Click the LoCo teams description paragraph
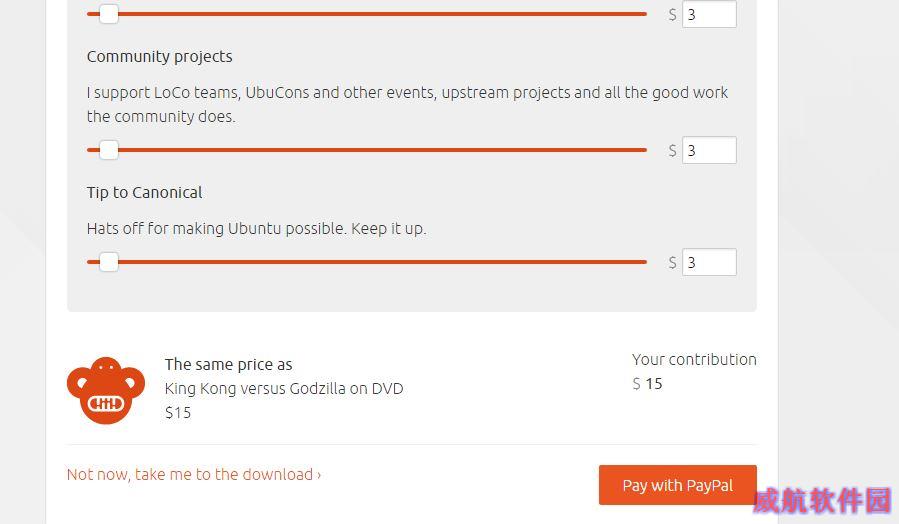The width and height of the screenshot is (899, 524). [x=407, y=104]
